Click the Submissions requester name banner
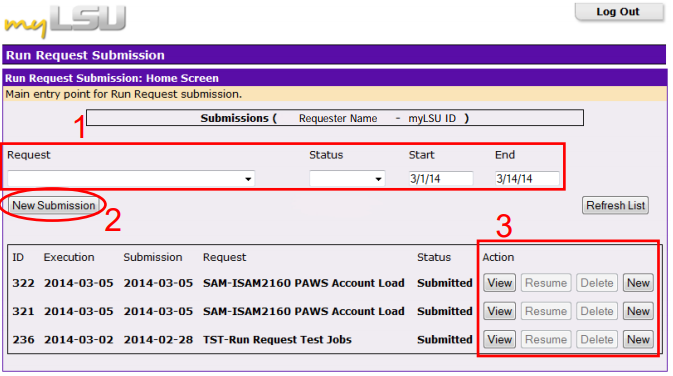 coord(335,118)
